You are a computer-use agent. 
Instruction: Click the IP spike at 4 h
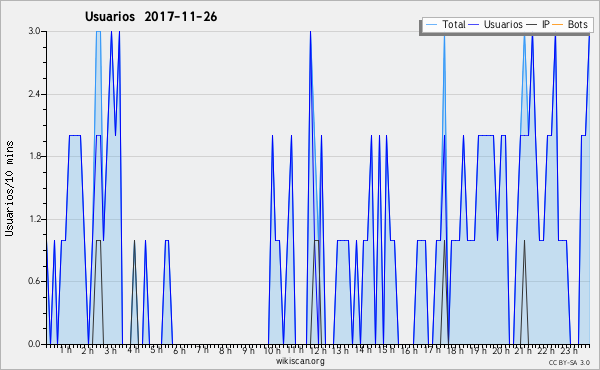pyautogui.click(x=134, y=241)
